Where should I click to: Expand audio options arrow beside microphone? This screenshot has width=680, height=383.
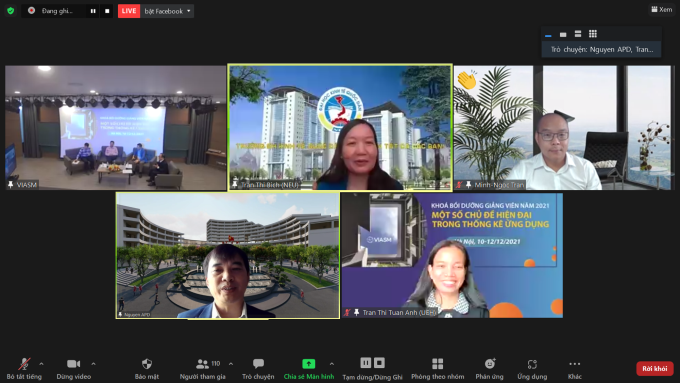click(x=41, y=364)
